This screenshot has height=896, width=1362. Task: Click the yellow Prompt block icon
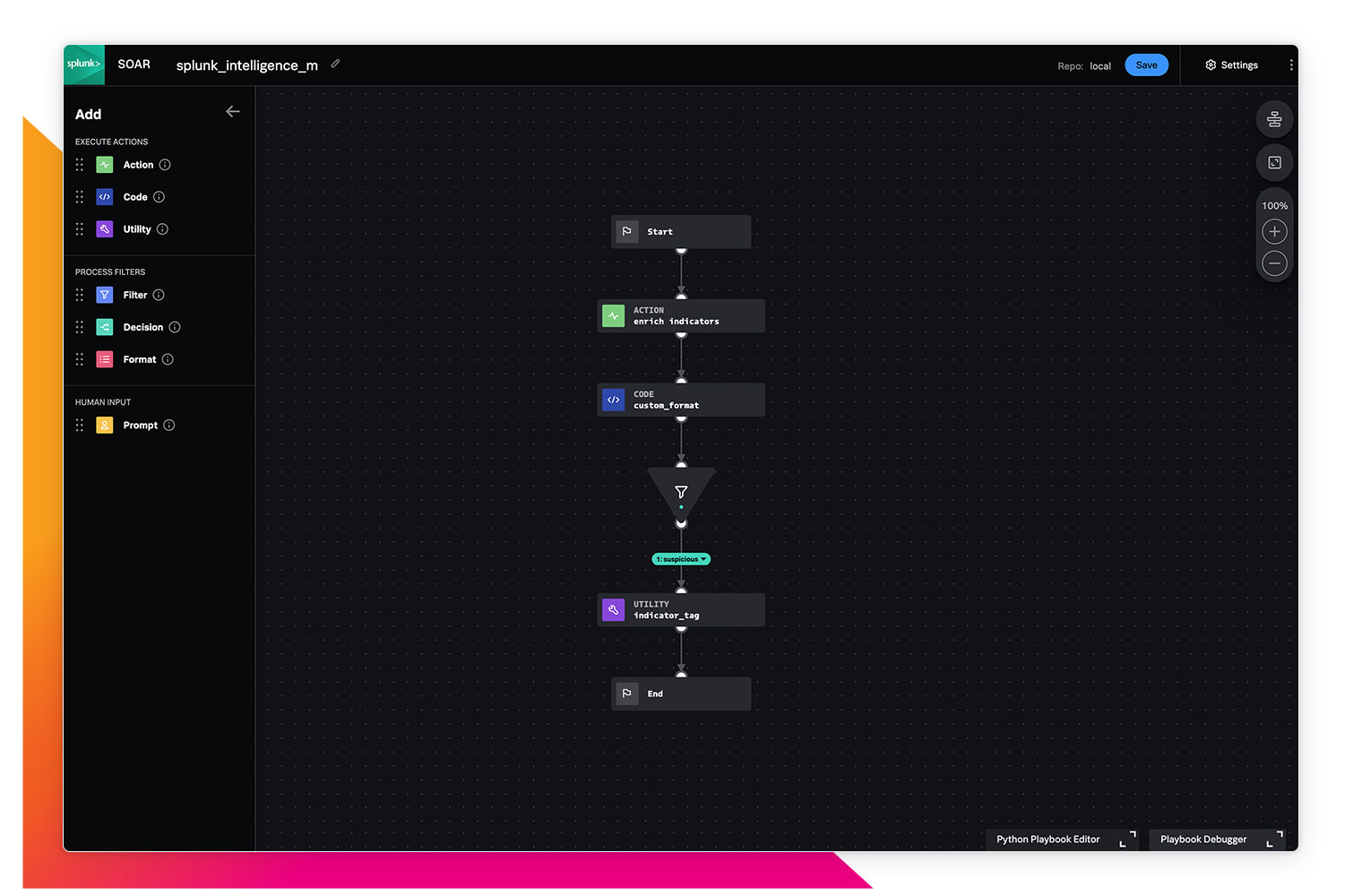(x=105, y=426)
